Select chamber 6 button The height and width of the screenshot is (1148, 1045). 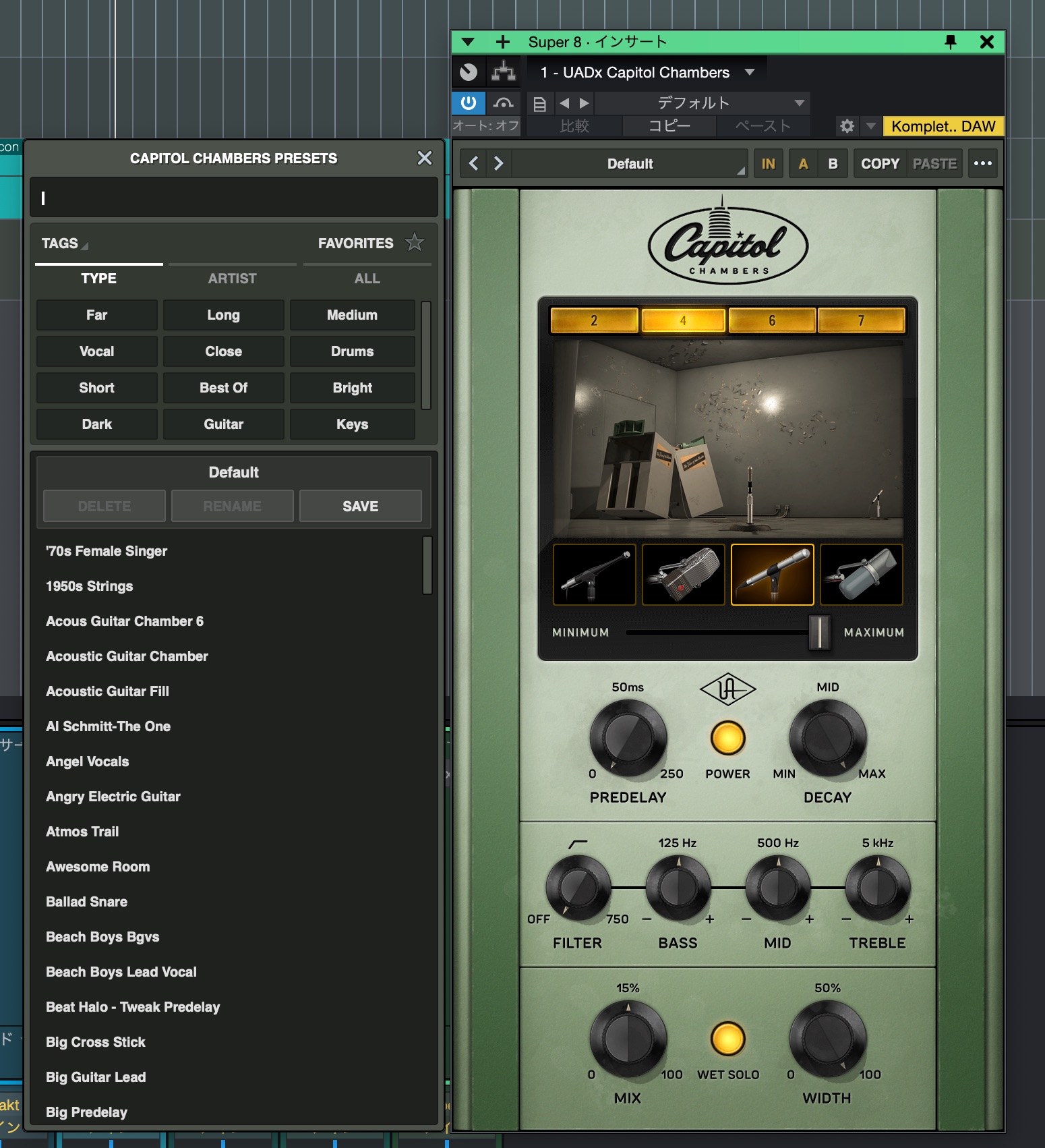coord(772,320)
